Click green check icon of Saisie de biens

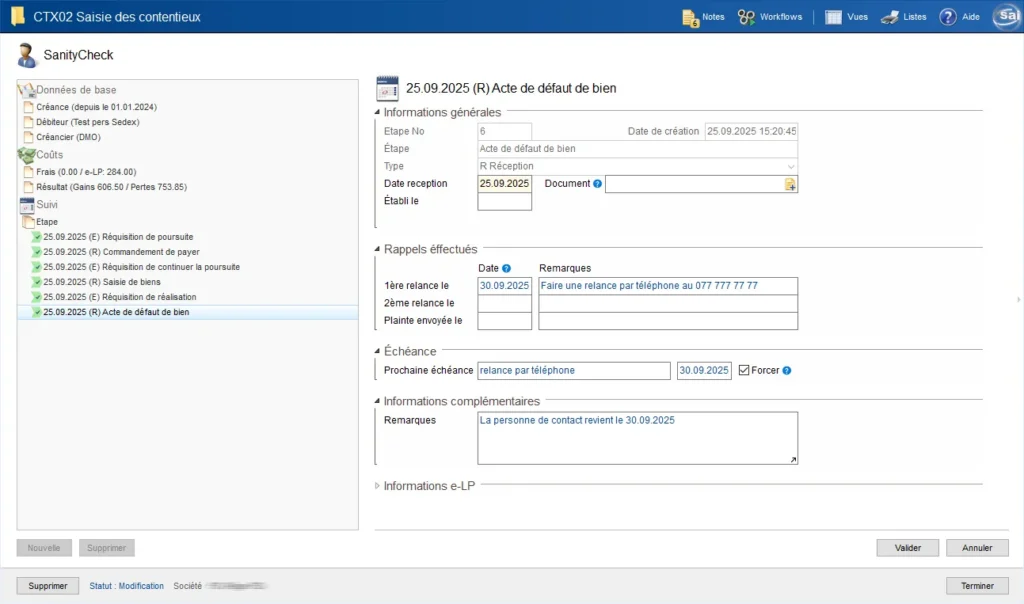37,282
